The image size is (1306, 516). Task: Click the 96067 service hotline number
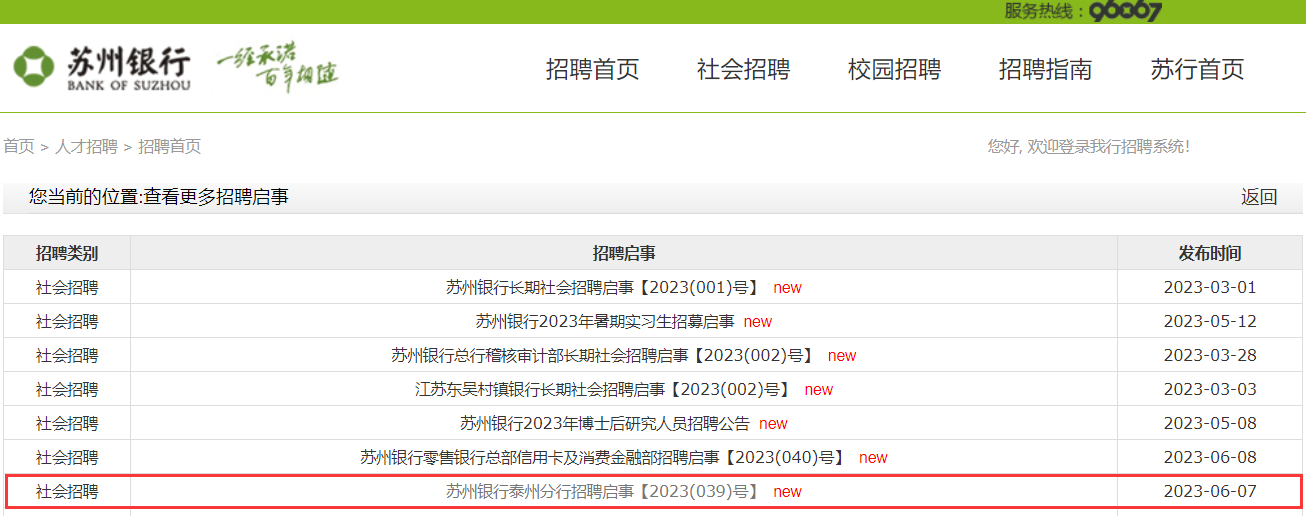coord(1125,11)
